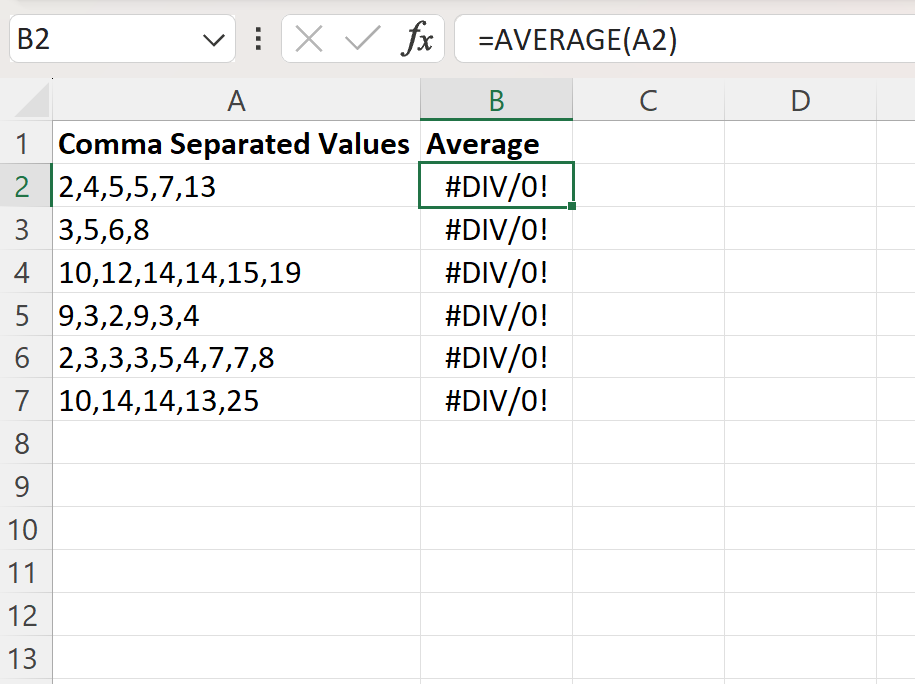
Task: Click the formula bar with =AVERAGE(A2)
Action: [x=684, y=40]
